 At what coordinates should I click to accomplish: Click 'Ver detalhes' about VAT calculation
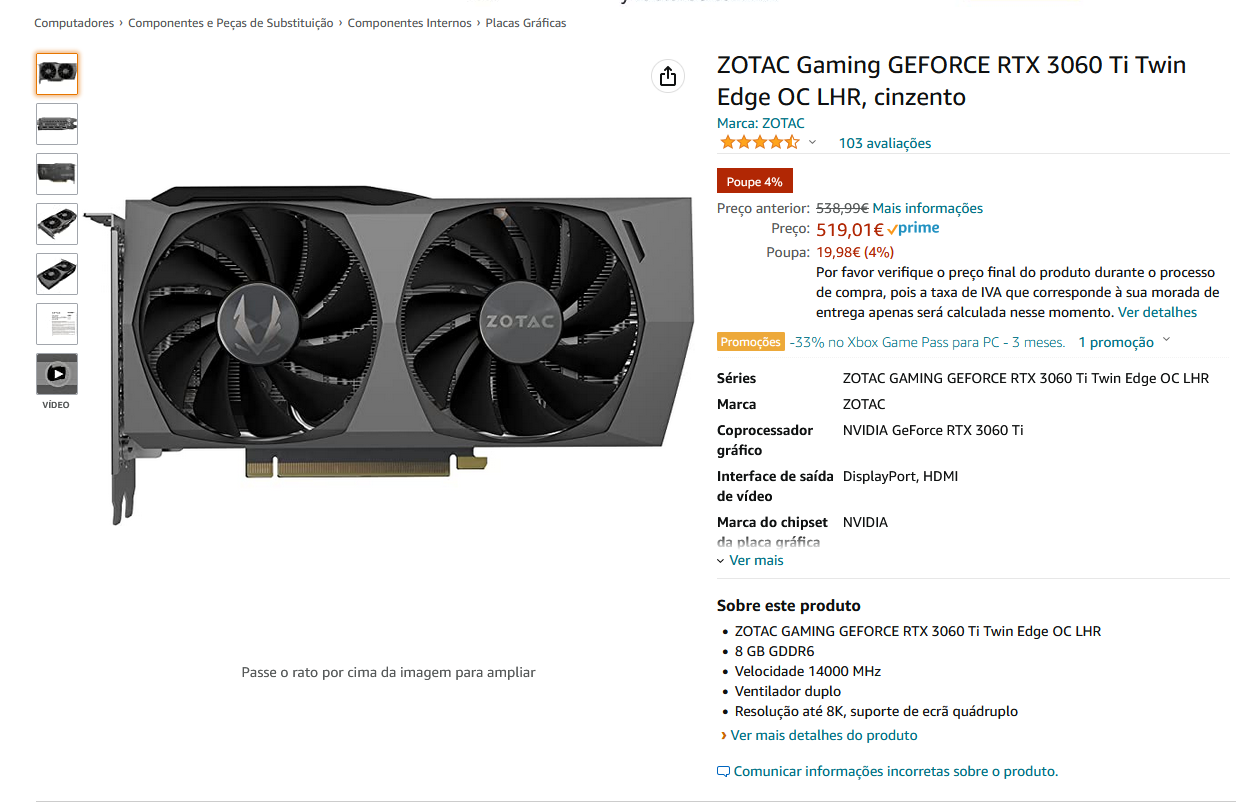(1155, 311)
